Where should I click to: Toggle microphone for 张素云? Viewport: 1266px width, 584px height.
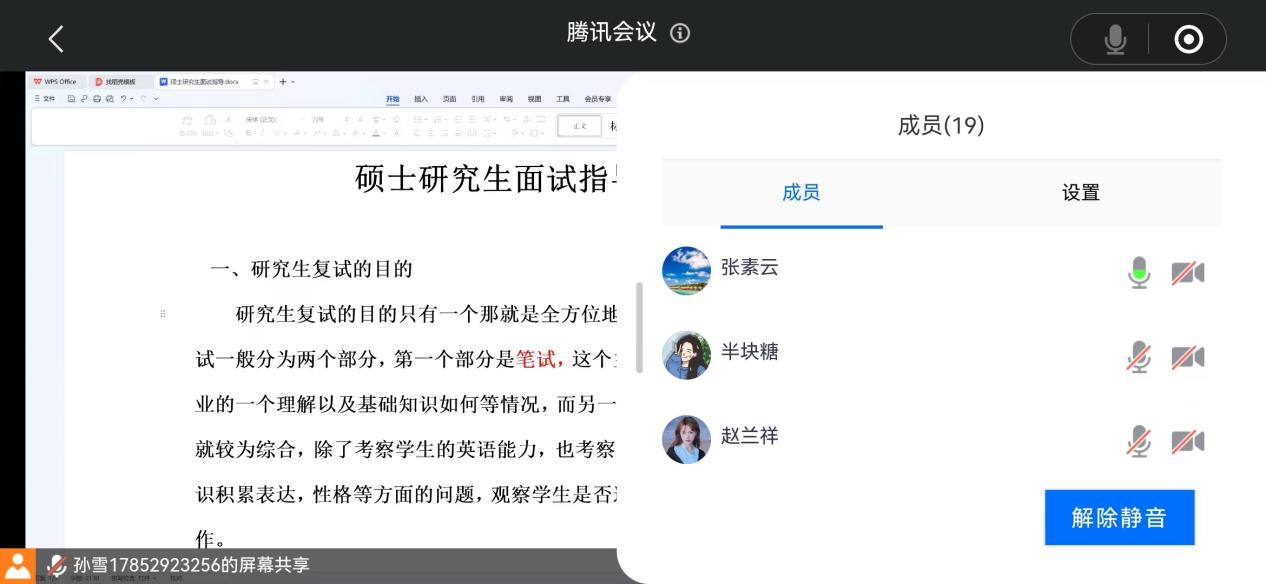pos(1139,273)
